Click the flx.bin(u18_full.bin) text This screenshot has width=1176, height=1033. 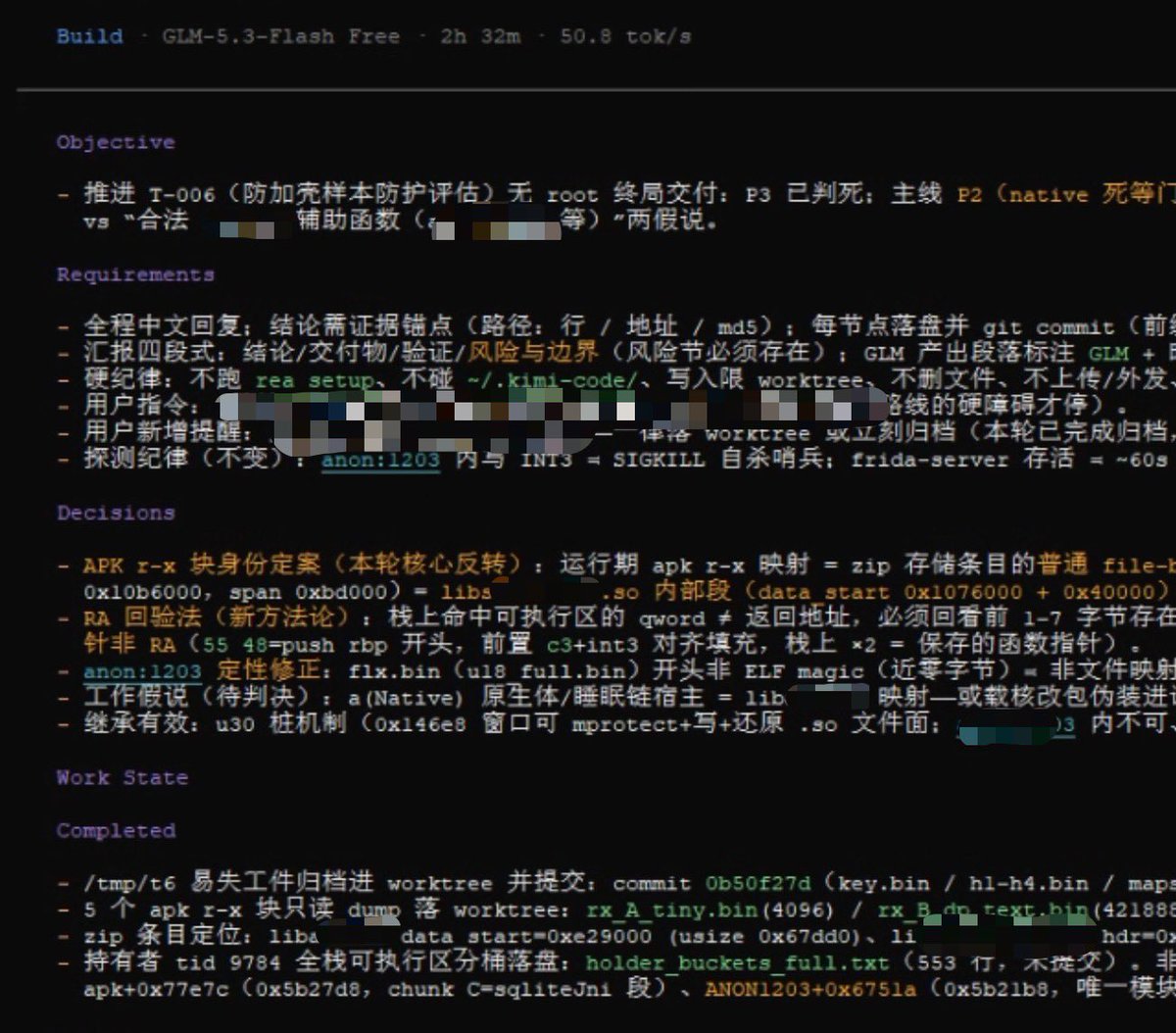point(494,671)
